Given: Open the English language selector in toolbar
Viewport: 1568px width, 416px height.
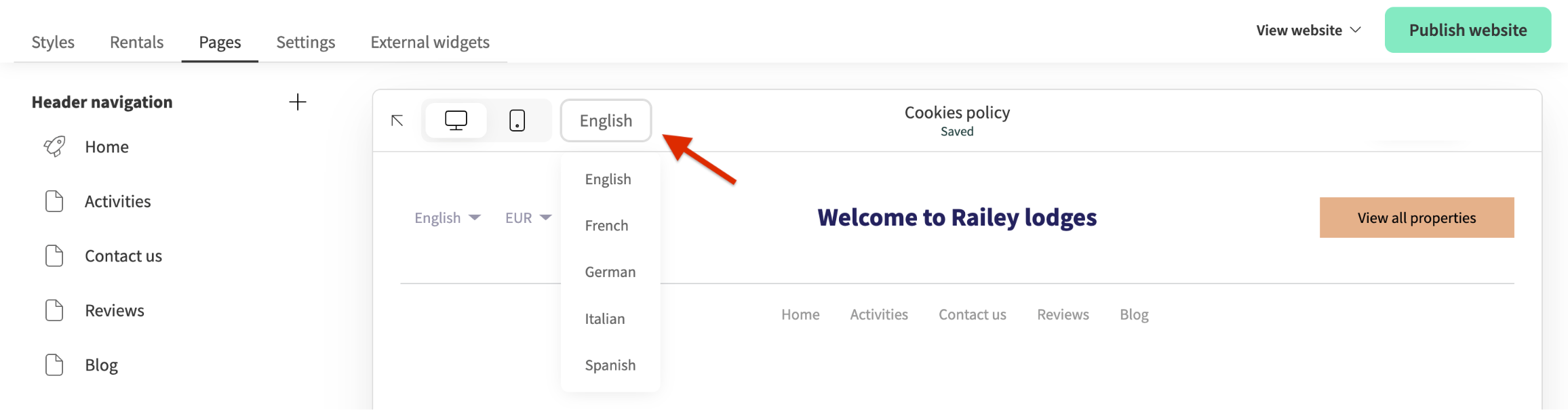Looking at the screenshot, I should pos(606,121).
